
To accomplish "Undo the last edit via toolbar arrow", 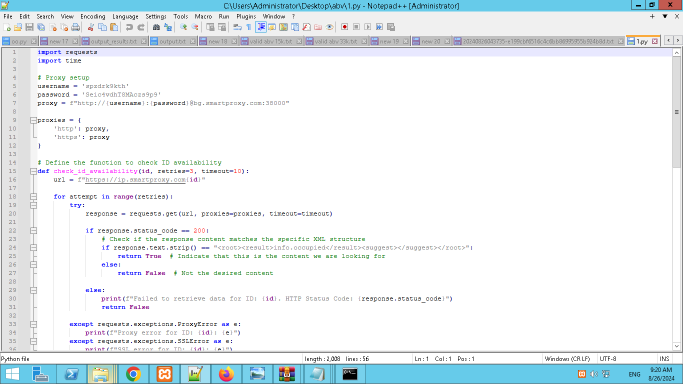I will click(x=129, y=27).
